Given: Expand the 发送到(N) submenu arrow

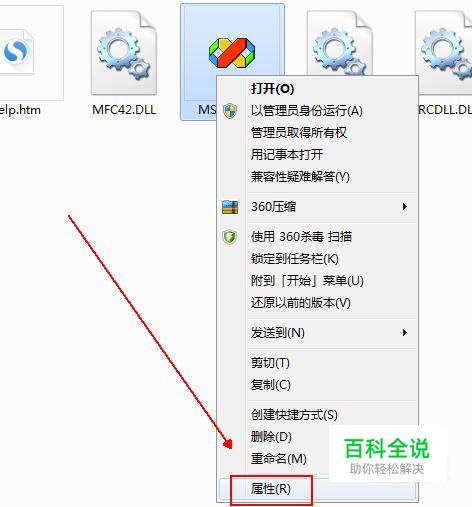Looking at the screenshot, I should point(405,333).
